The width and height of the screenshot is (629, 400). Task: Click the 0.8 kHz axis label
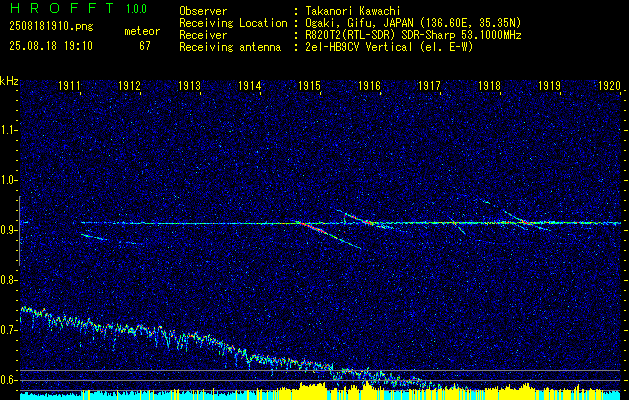[8, 280]
